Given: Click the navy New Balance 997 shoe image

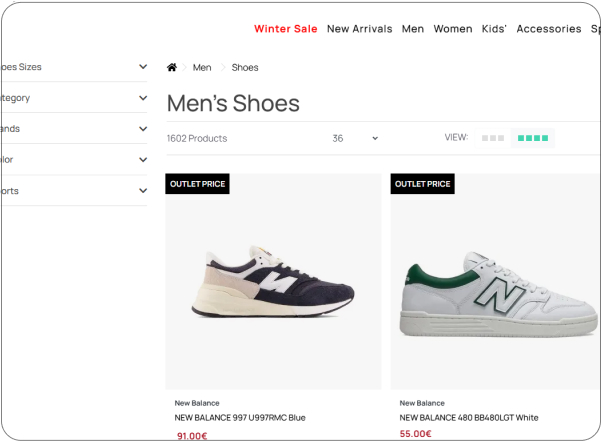Looking at the screenshot, I should [273, 282].
